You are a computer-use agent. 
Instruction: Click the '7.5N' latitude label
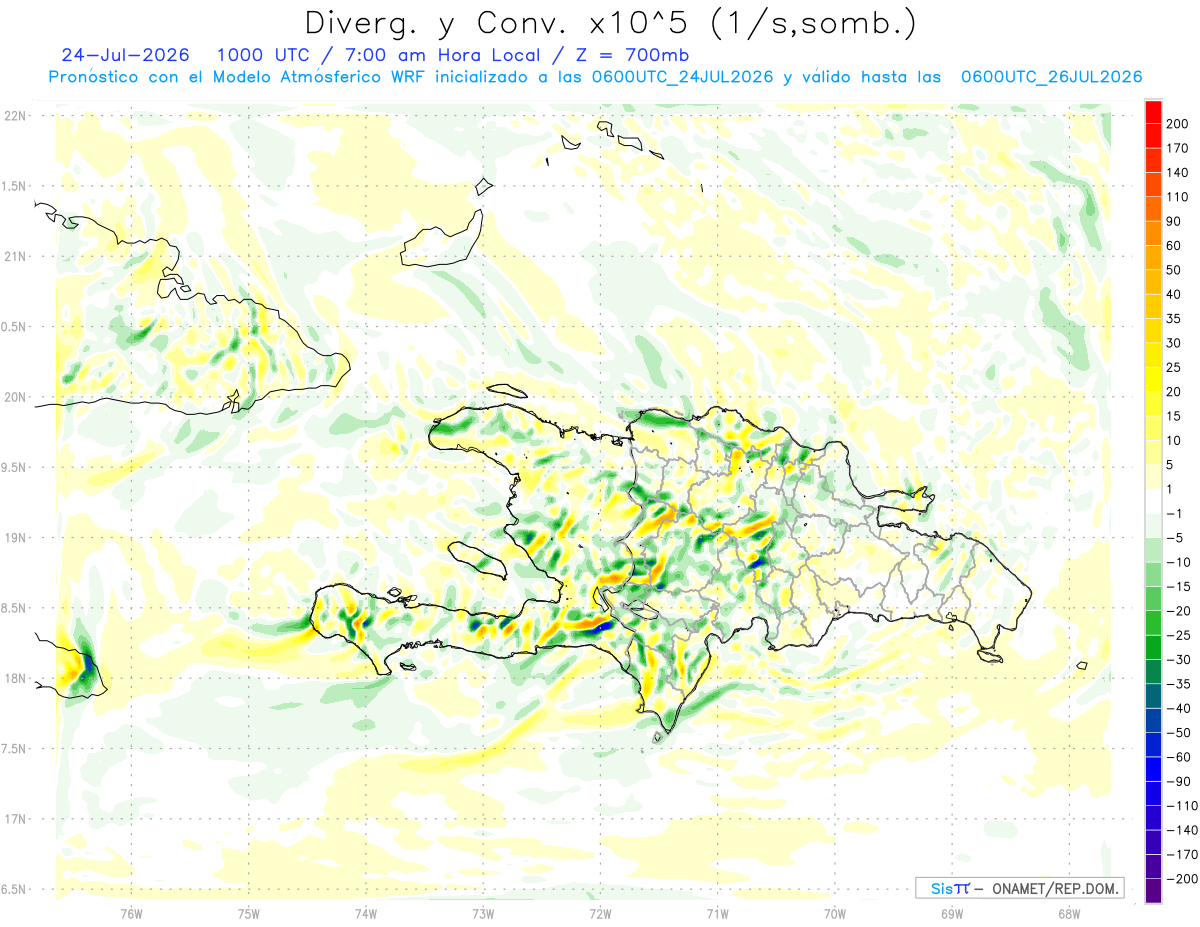point(14,748)
